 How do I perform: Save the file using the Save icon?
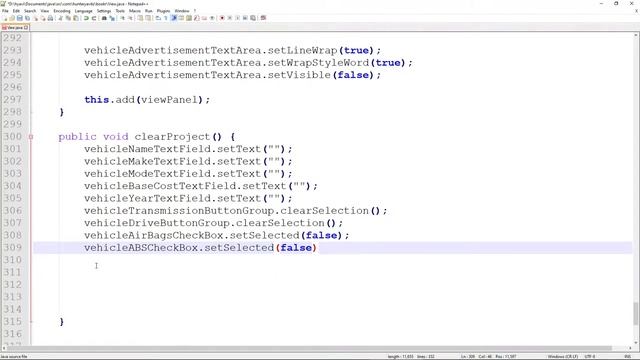point(20,18)
